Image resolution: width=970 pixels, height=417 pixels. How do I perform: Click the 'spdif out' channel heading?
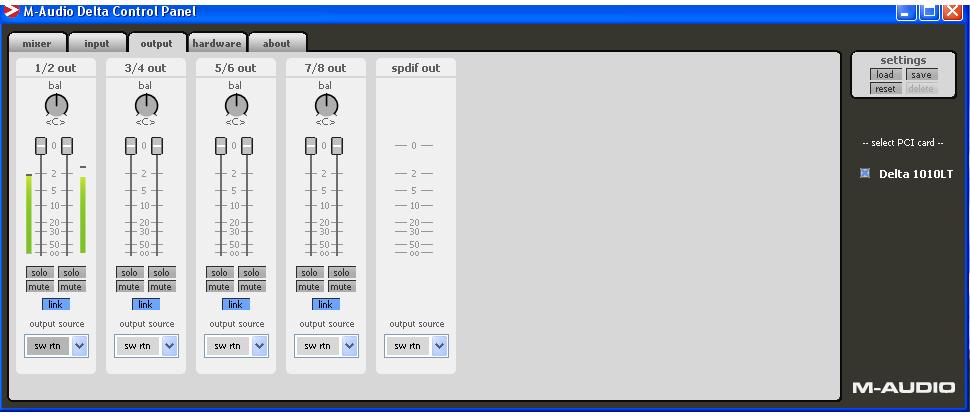[x=416, y=68]
